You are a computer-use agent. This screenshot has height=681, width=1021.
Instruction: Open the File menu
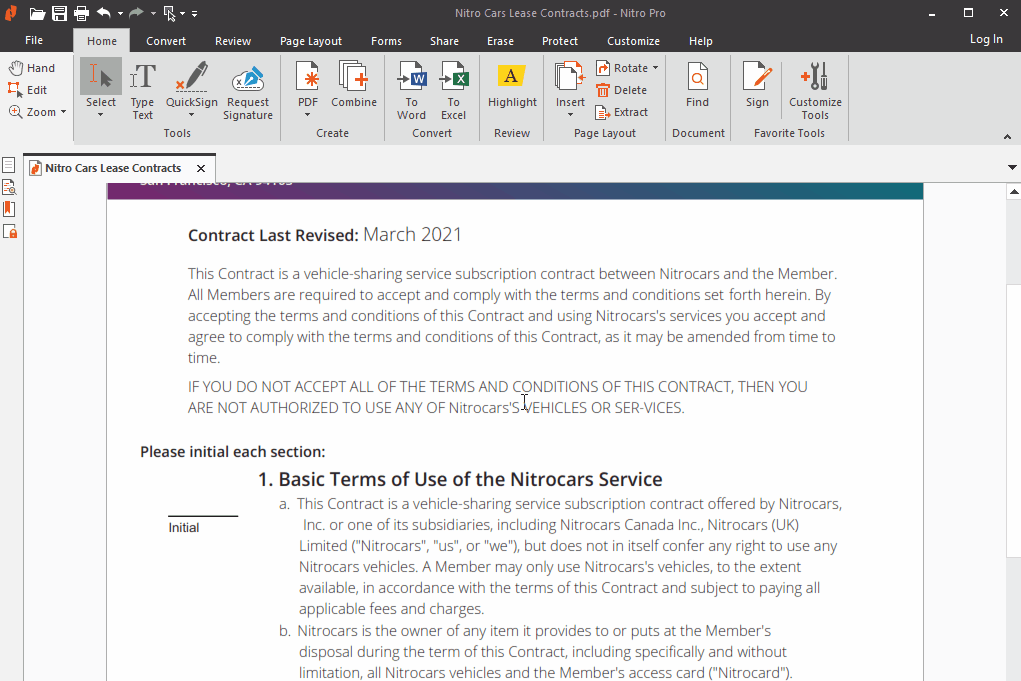pyautogui.click(x=35, y=40)
